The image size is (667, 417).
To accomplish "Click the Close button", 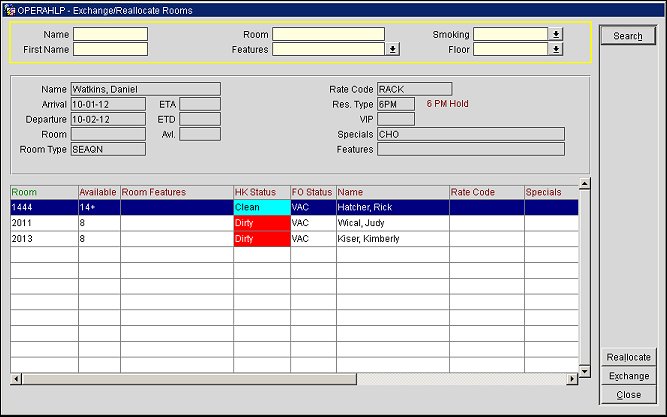I will click(x=628, y=395).
